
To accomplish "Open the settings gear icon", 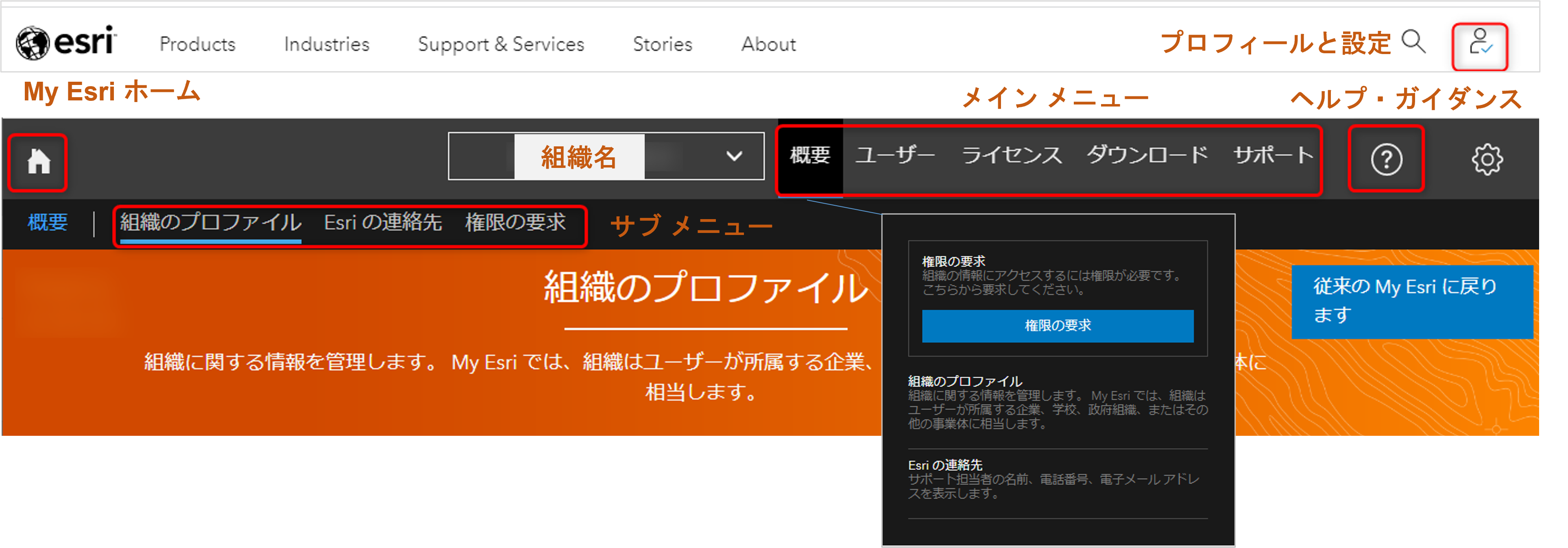I will click(1486, 159).
